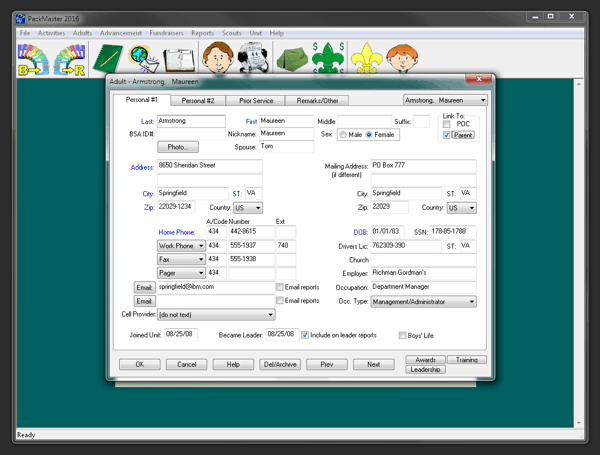Open the Armstrong, Maureen adult selector dropdown

pyautogui.click(x=445, y=100)
